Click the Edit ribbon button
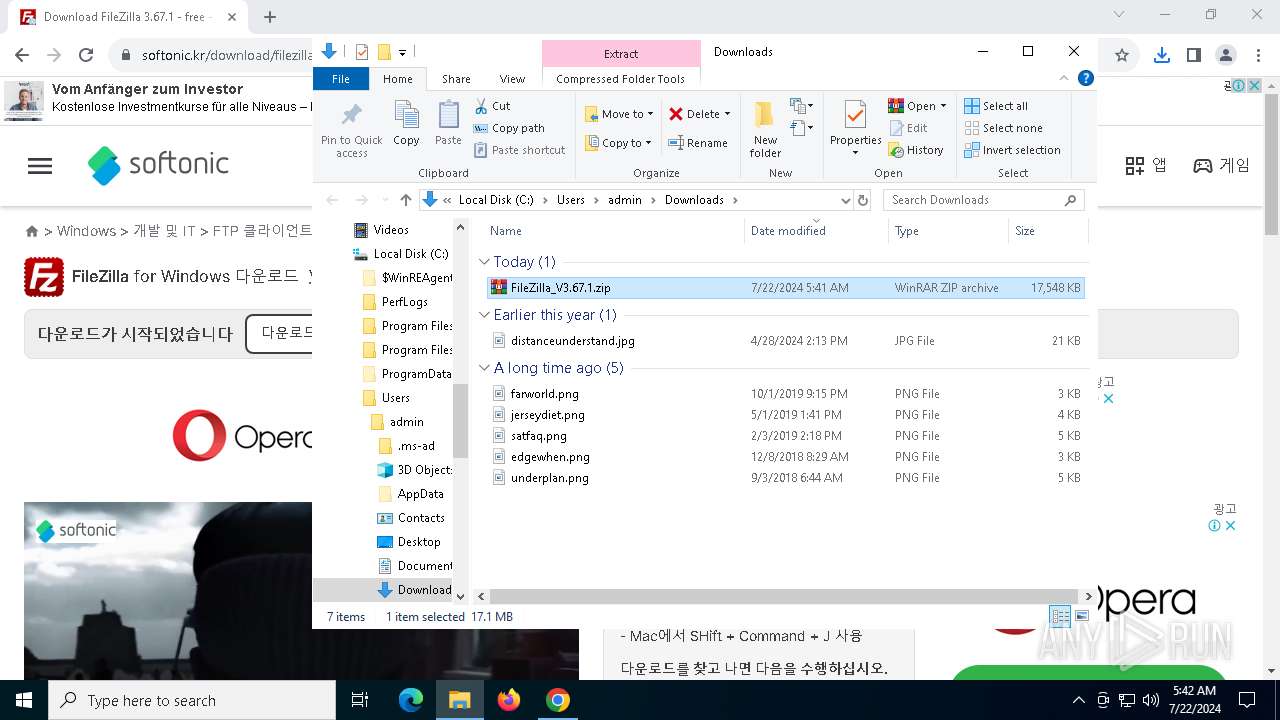Image resolution: width=1280 pixels, height=720 pixels. (x=907, y=128)
